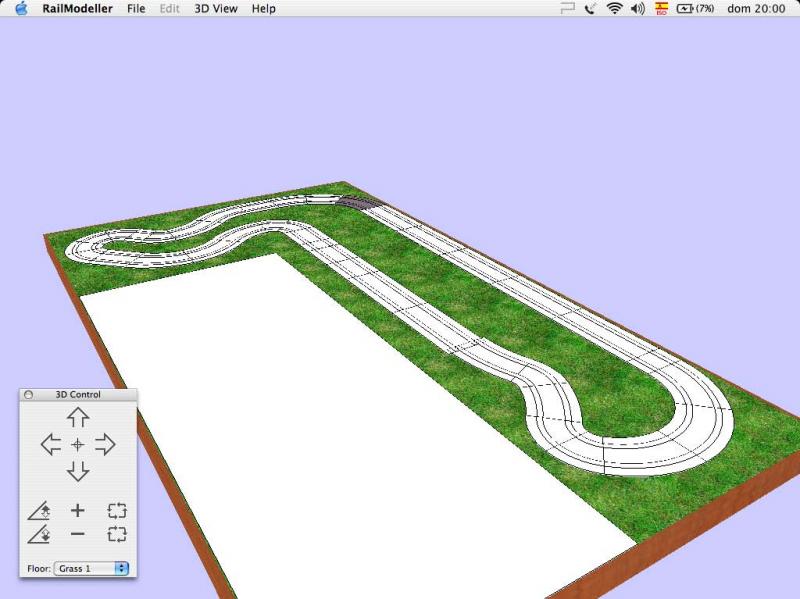This screenshot has width=800, height=599.
Task: Increase the view tilt angle
Action: pos(39,511)
